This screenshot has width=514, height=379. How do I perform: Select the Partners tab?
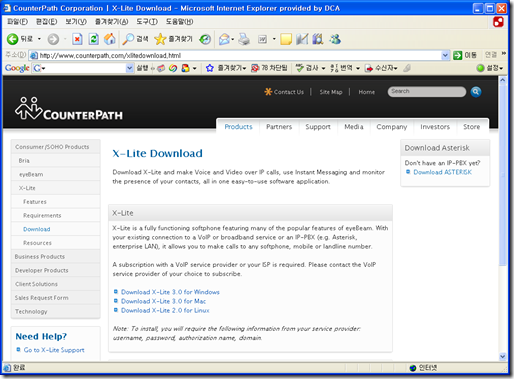(279, 127)
